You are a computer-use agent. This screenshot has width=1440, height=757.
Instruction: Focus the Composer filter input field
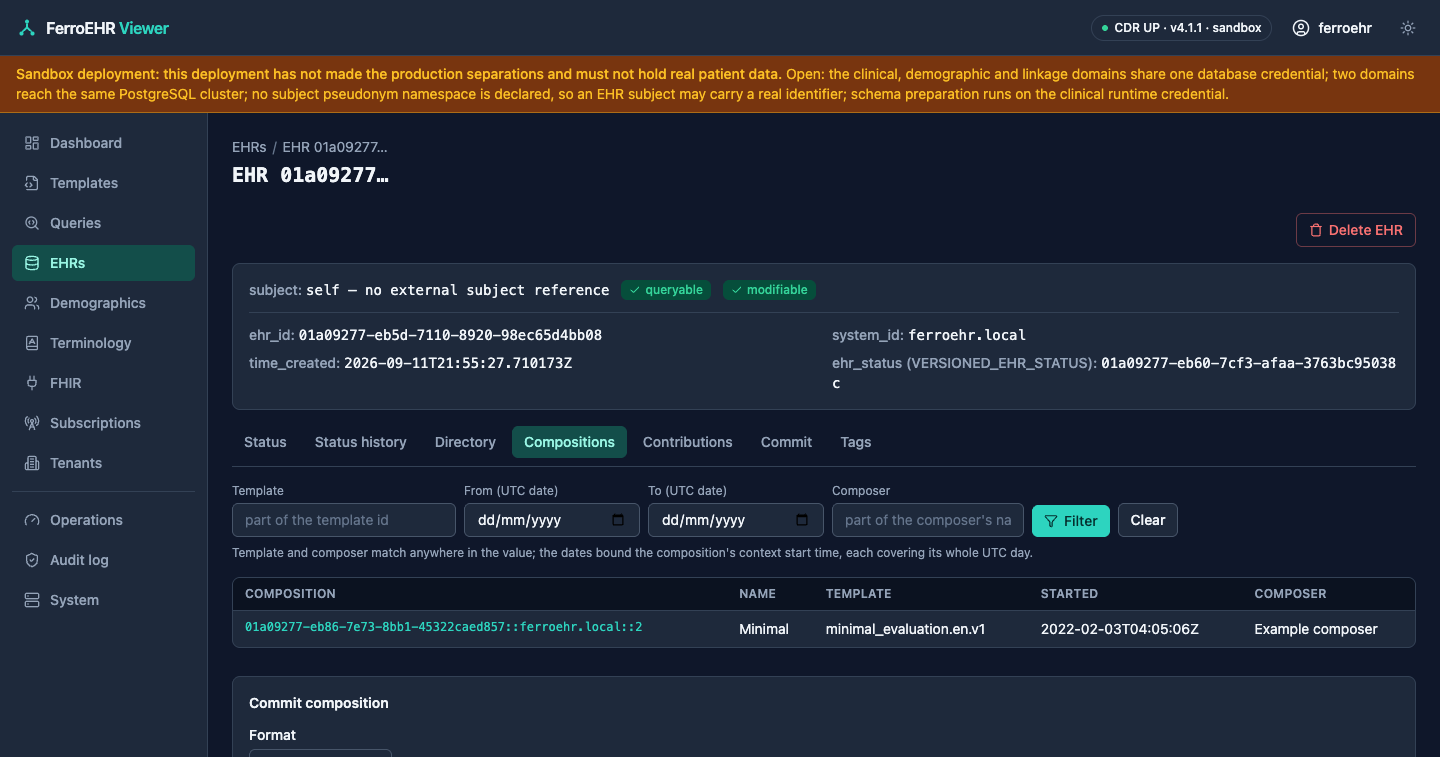[928, 520]
